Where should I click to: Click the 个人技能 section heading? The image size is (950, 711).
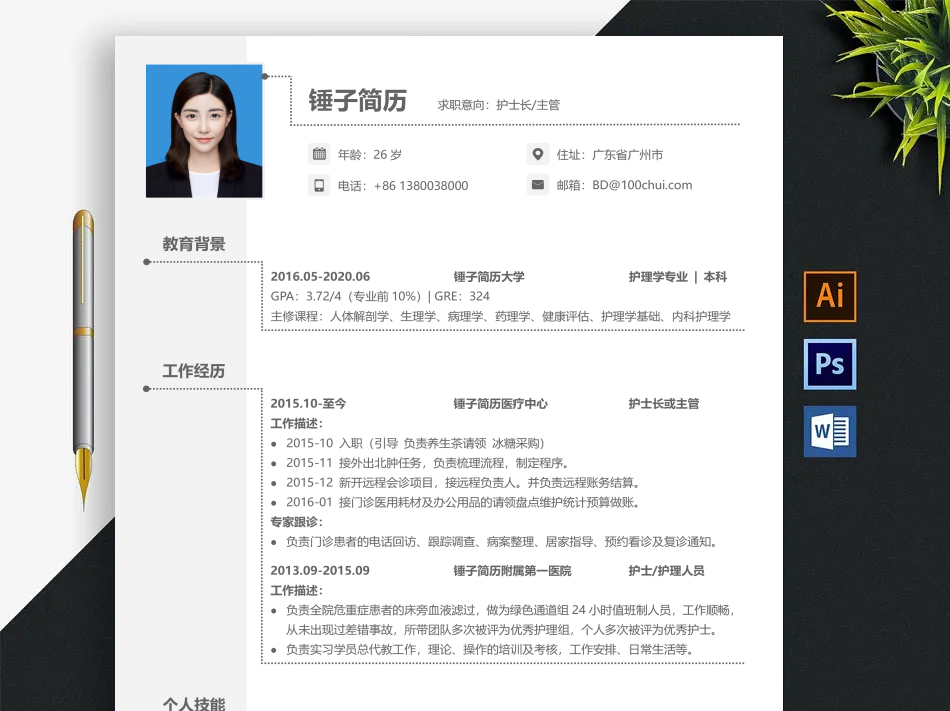pyautogui.click(x=194, y=704)
